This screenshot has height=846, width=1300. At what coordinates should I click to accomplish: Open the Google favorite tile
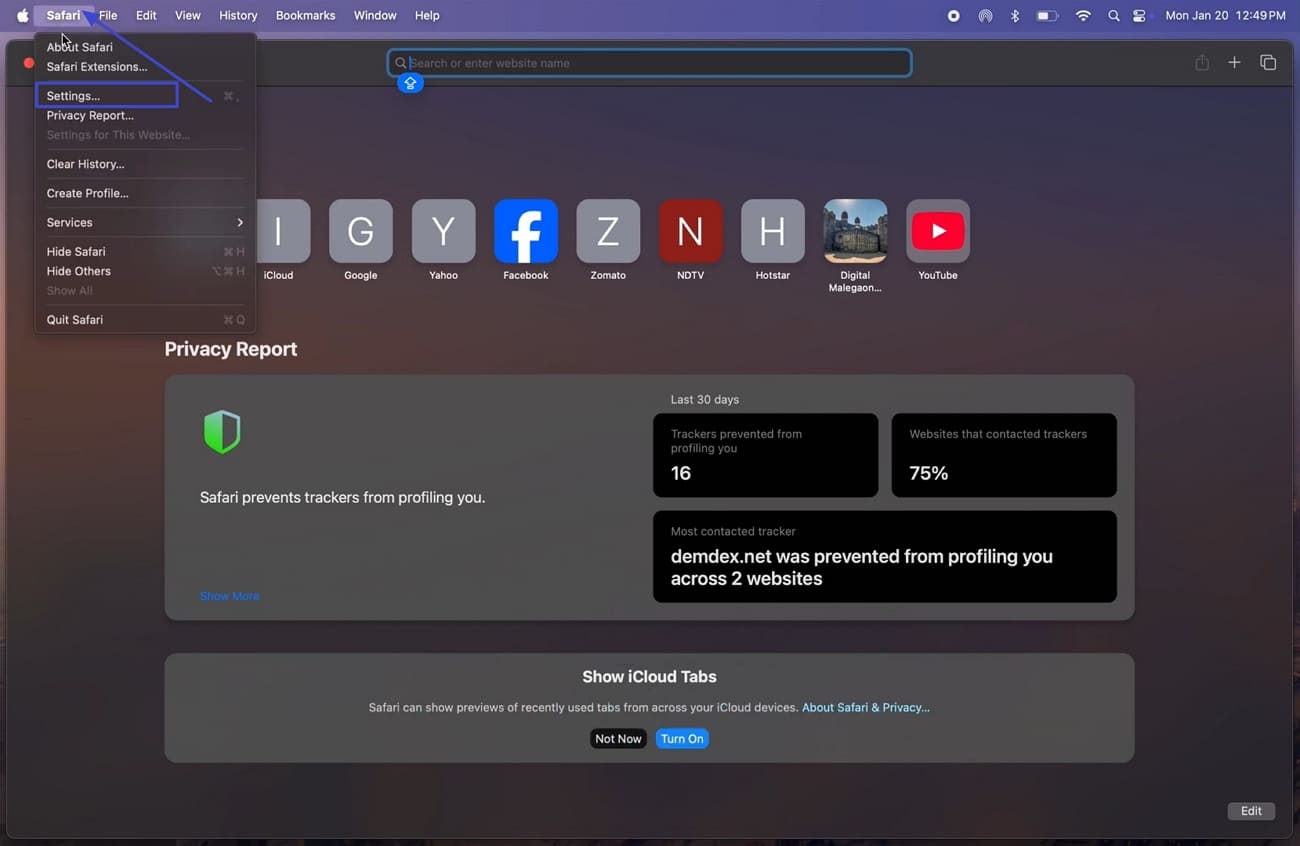point(360,231)
